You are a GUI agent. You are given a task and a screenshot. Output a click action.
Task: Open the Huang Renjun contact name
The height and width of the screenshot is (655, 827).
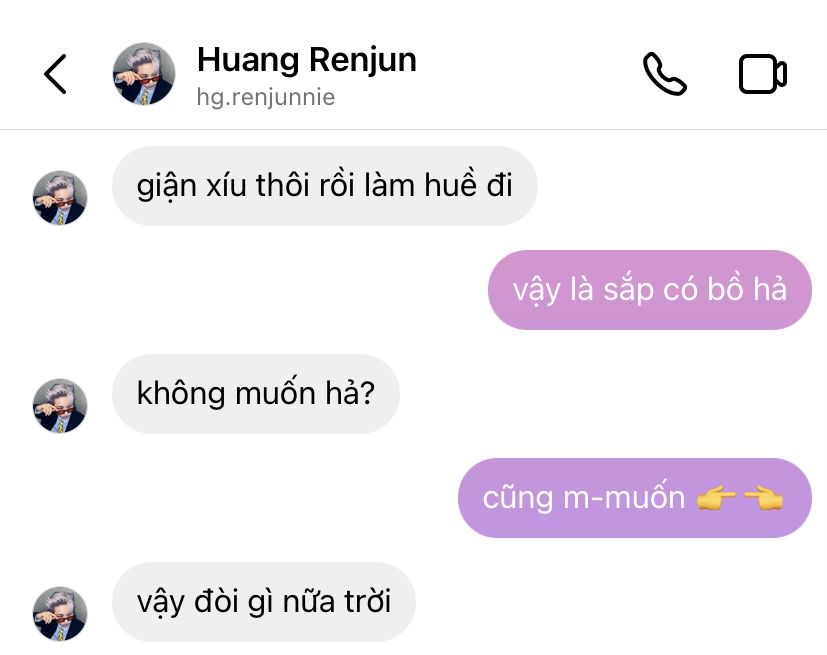click(306, 60)
